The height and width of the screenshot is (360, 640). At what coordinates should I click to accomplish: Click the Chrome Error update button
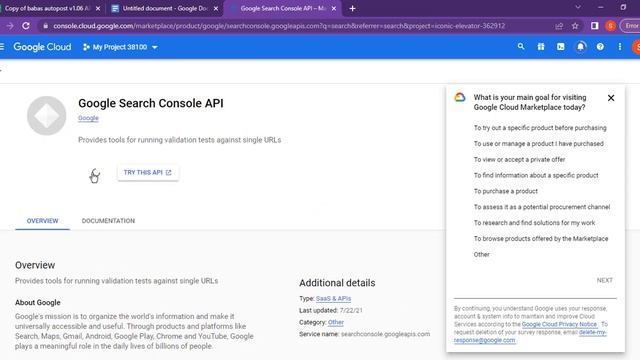click(630, 26)
